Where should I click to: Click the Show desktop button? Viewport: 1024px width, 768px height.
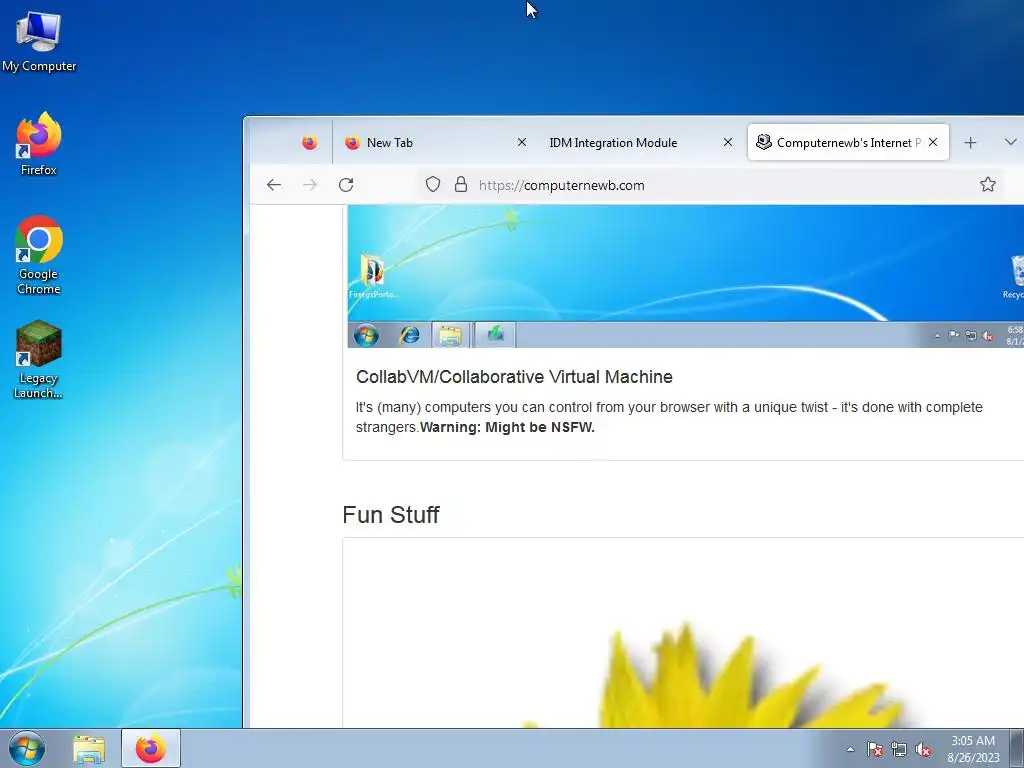[x=1017, y=748]
